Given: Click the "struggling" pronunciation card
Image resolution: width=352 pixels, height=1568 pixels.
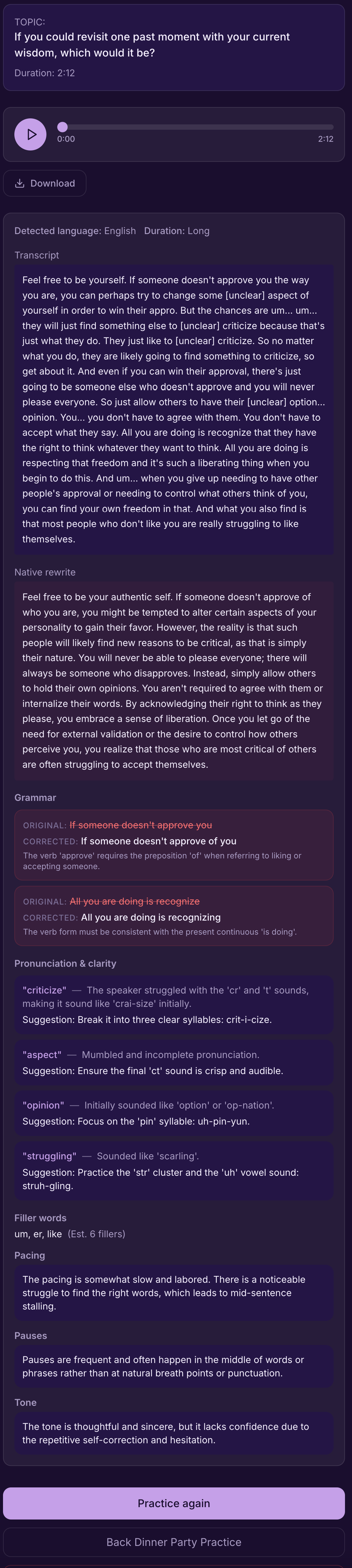Looking at the screenshot, I should [174, 1170].
